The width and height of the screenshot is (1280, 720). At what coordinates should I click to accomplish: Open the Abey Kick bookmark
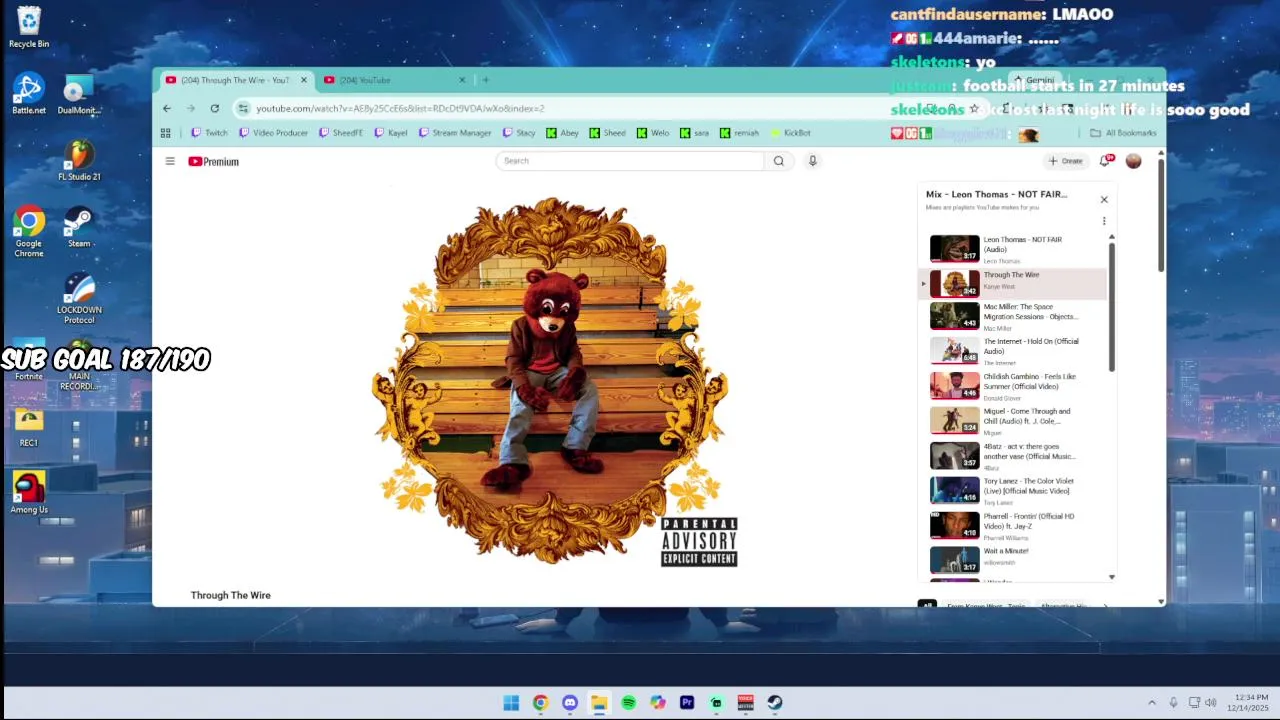point(562,133)
